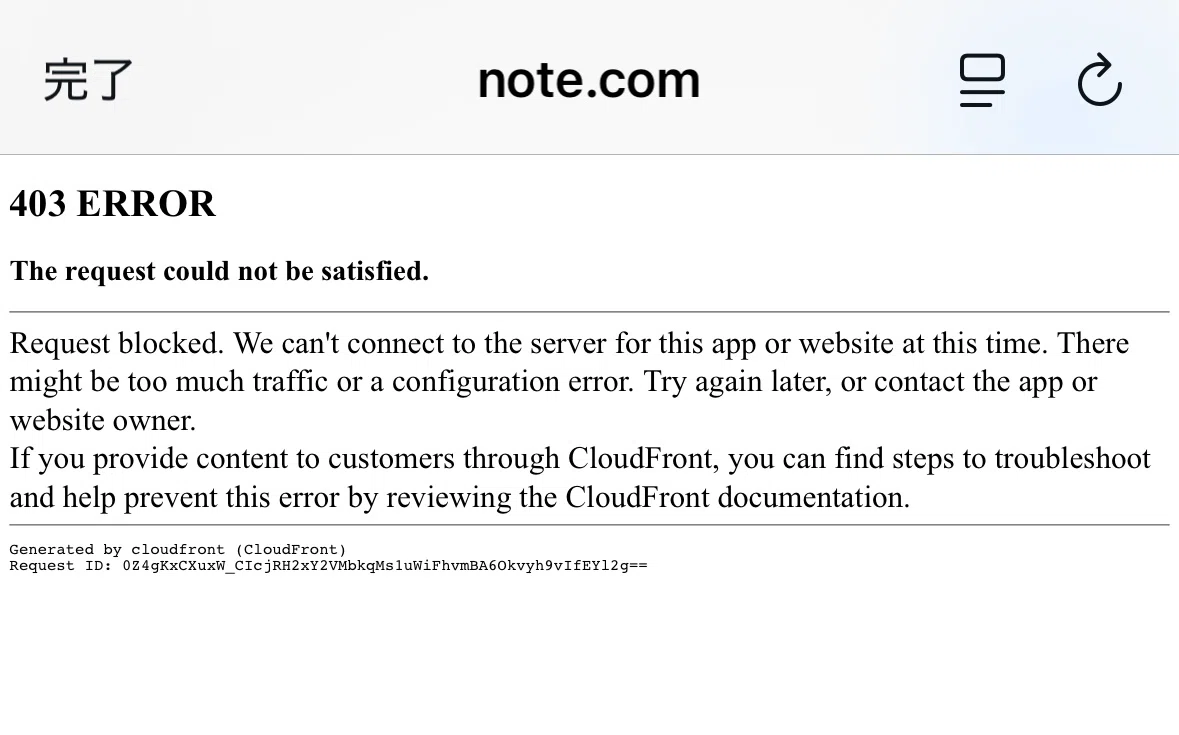
Task: Click the words "configuration error"
Action: point(512,382)
